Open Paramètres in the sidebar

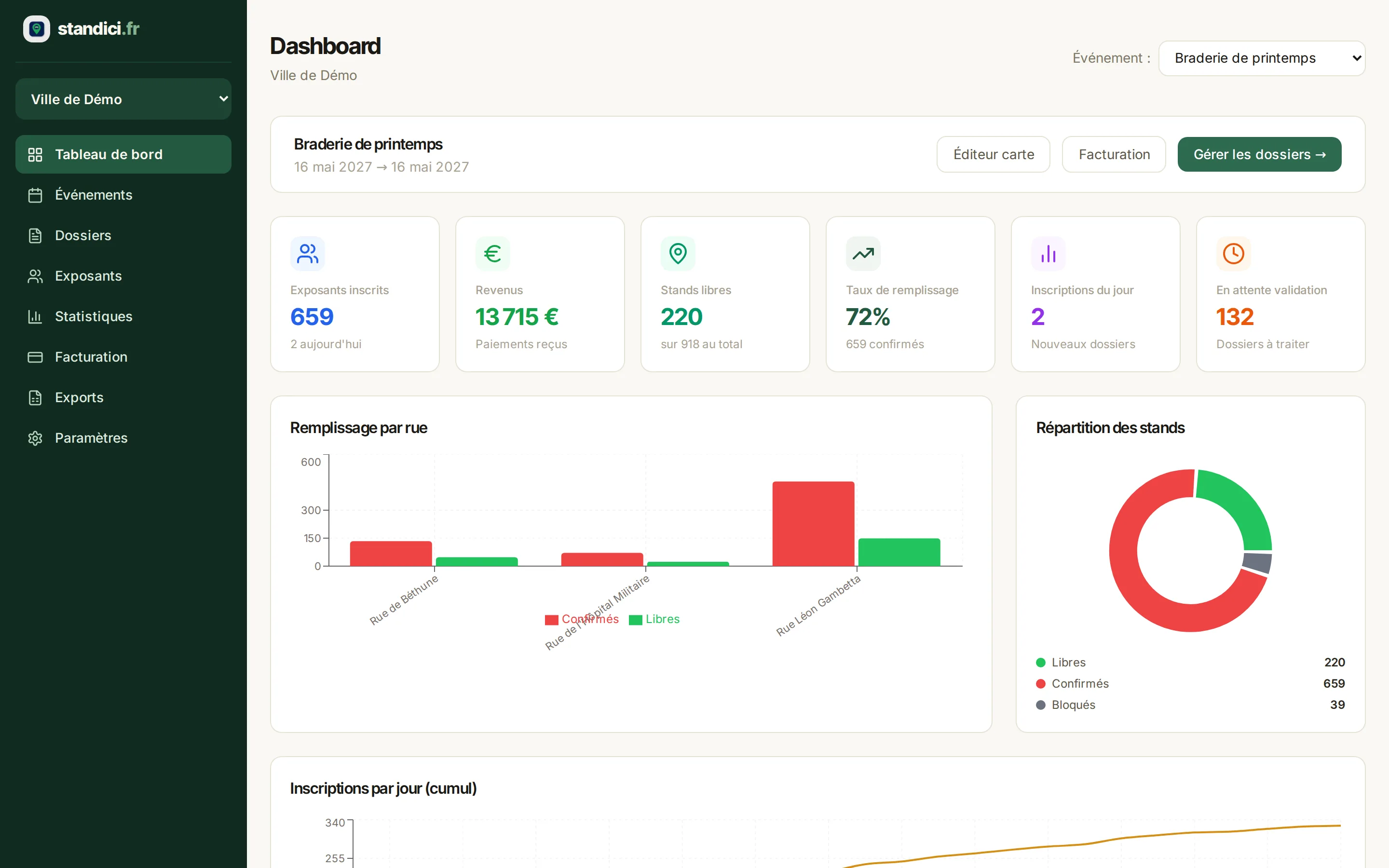tap(123, 438)
